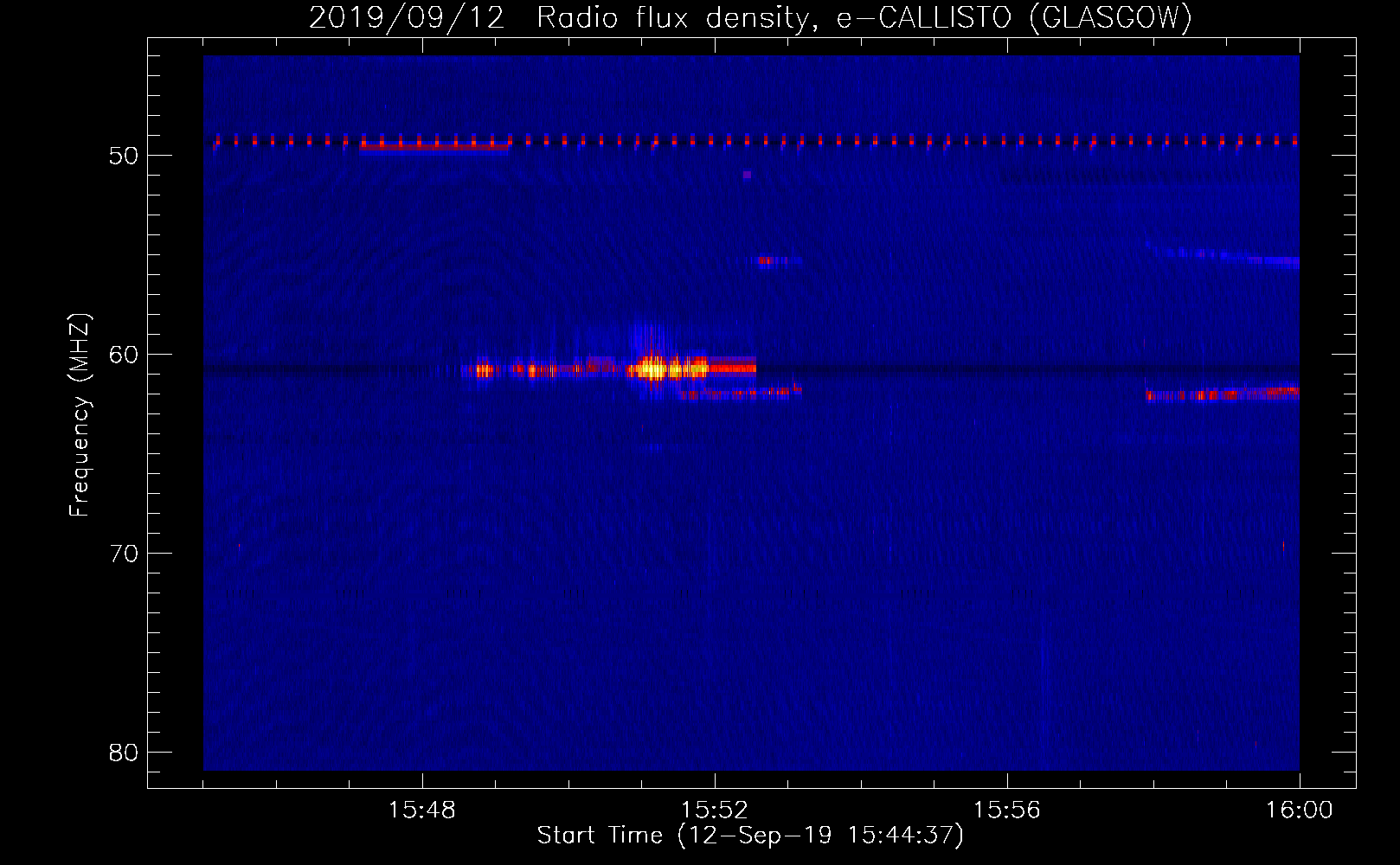The image size is (1400, 865).
Task: Click the '80' frequency axis label
Action: 124,753
